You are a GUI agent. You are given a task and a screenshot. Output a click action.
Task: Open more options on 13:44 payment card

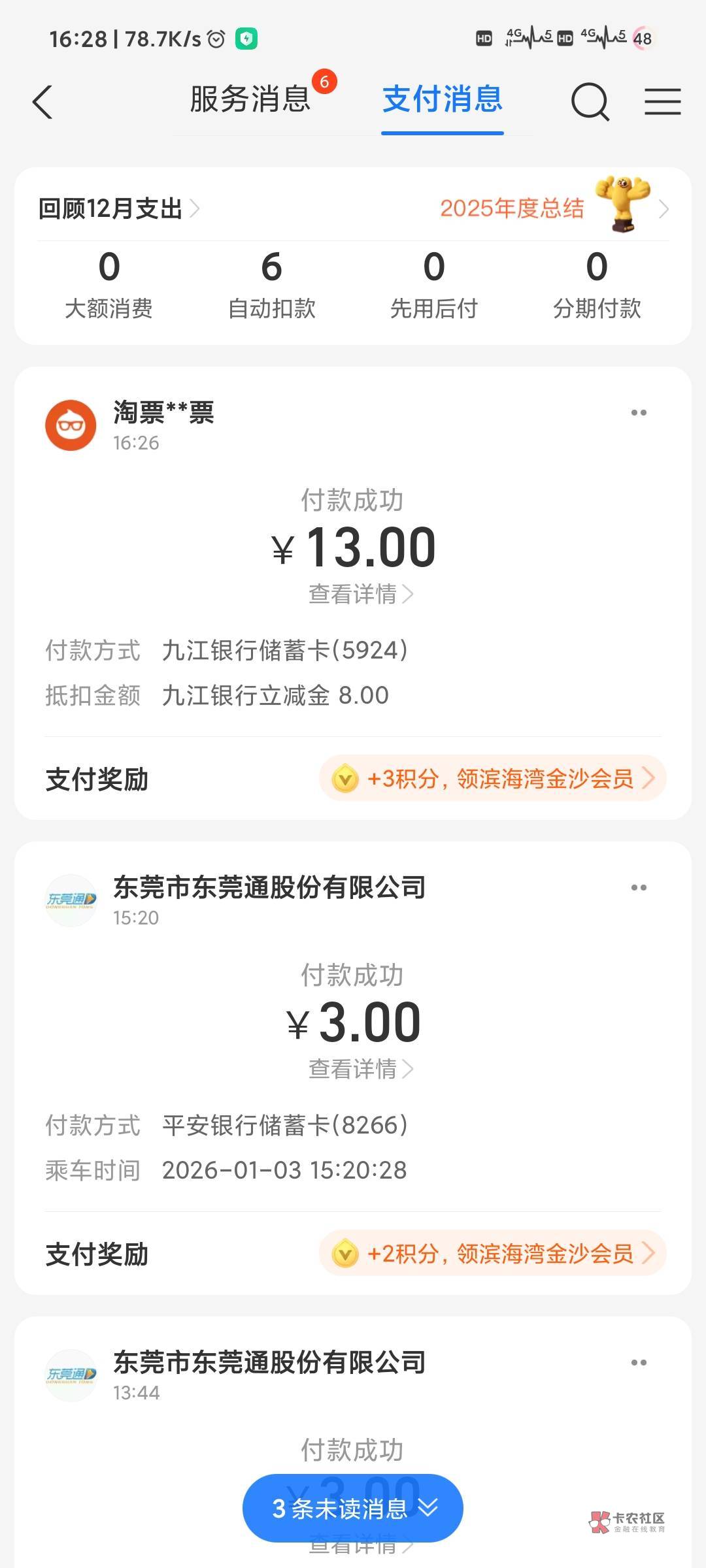coord(639,1363)
